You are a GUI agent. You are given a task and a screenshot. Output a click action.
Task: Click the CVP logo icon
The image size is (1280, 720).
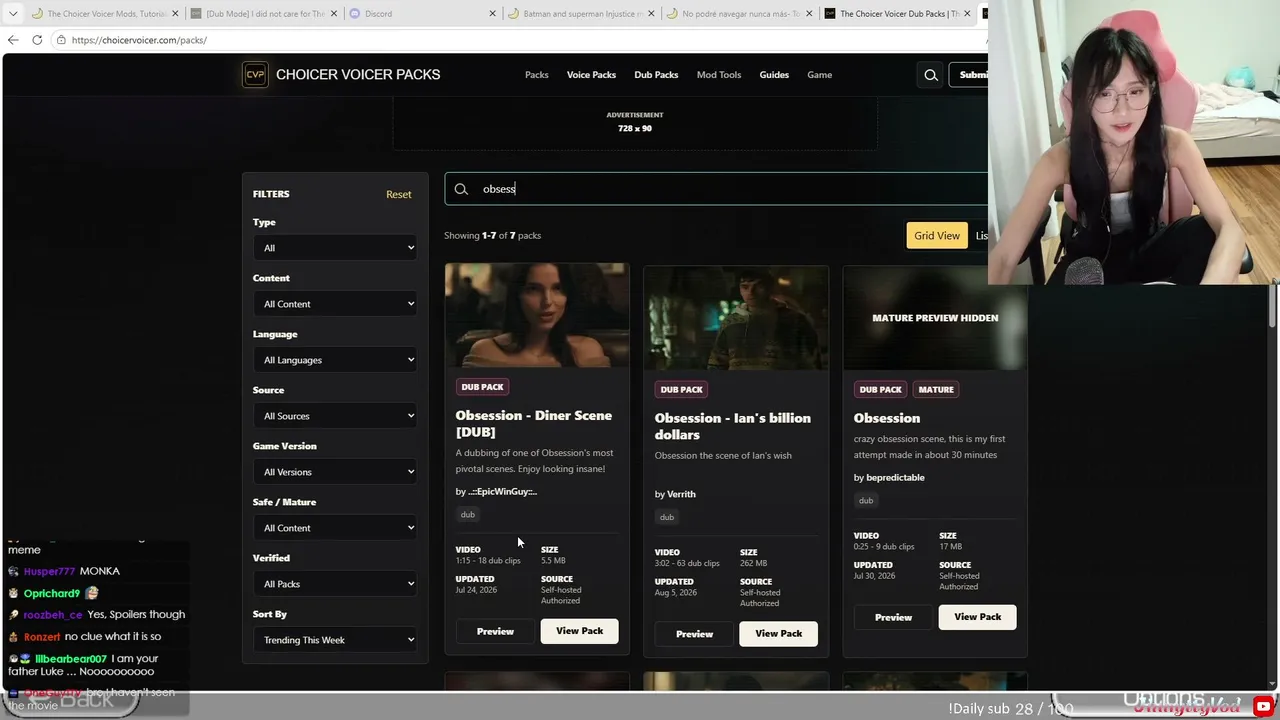coord(255,75)
